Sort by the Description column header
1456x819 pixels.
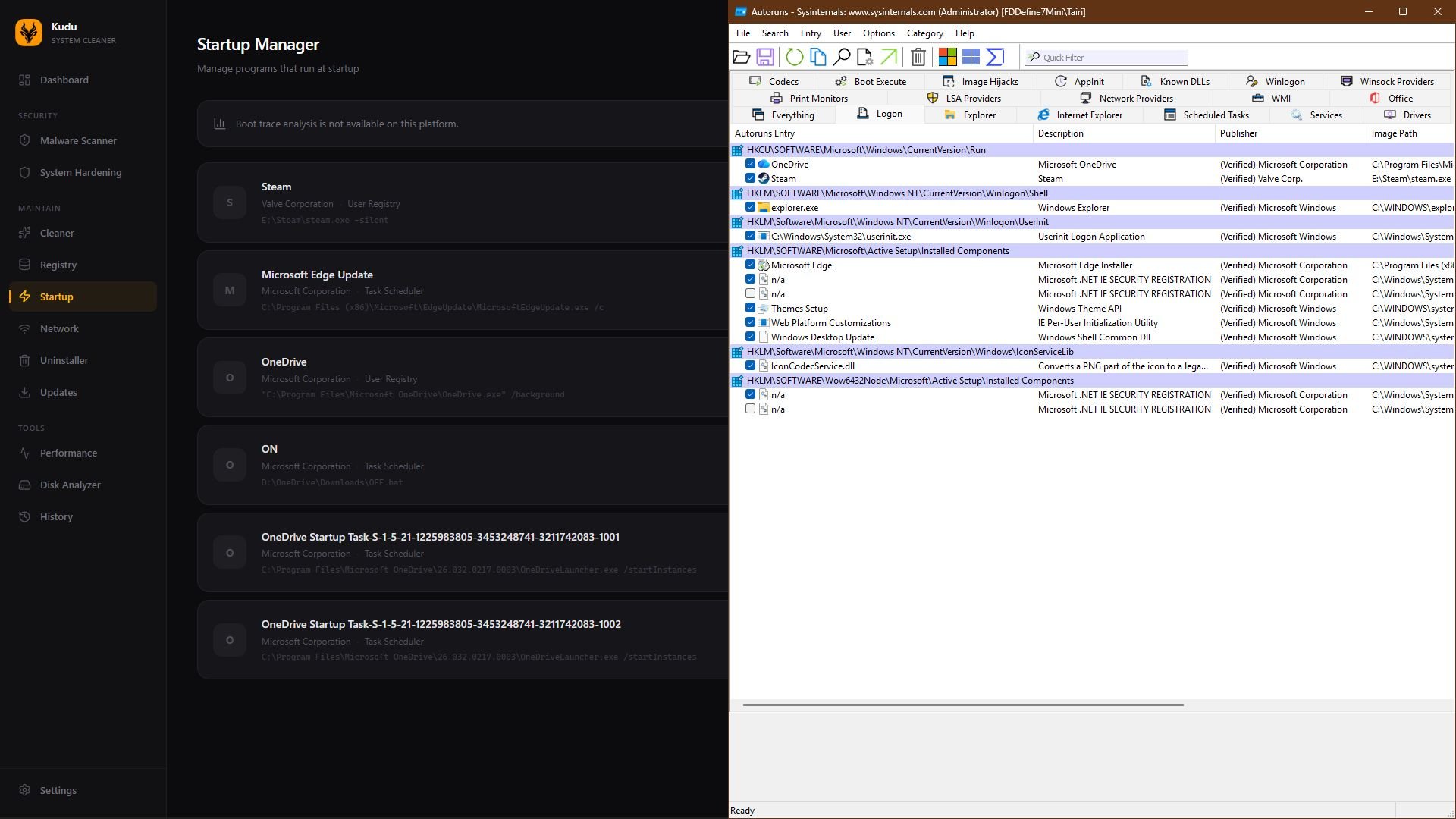tap(1124, 133)
